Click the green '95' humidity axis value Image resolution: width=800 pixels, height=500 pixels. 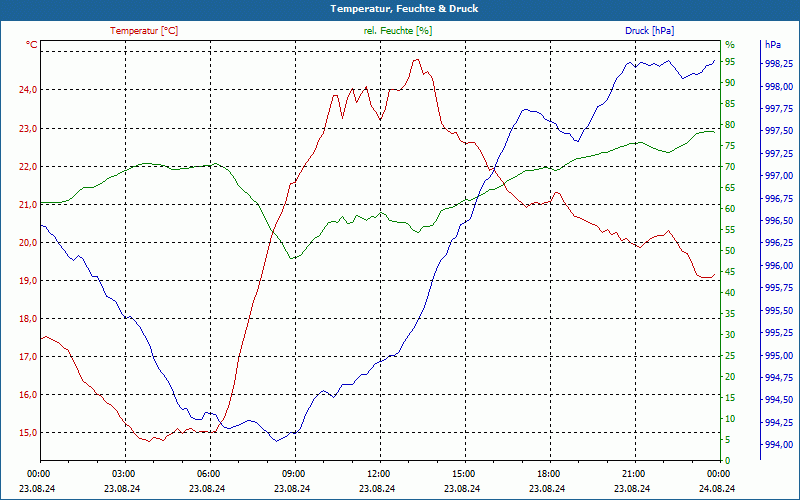click(x=730, y=62)
